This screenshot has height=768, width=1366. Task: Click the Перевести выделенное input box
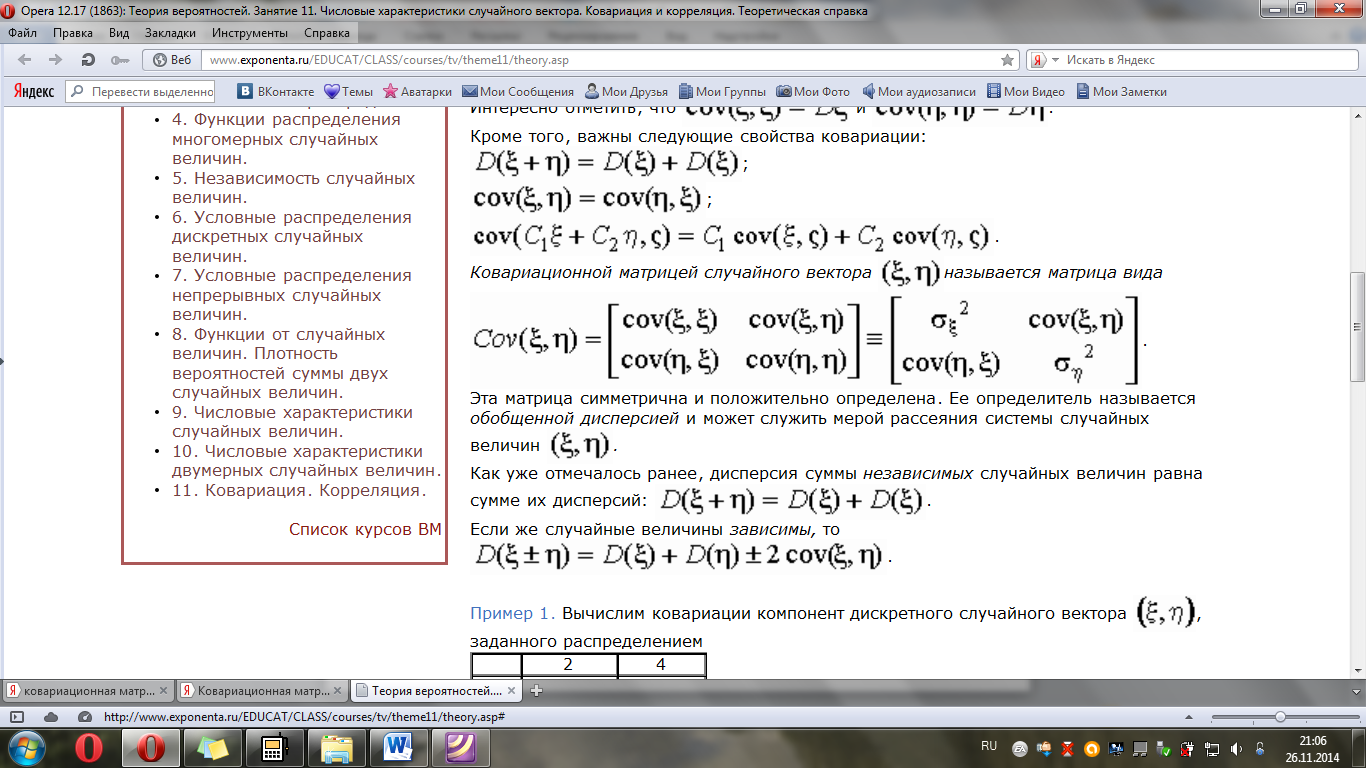click(141, 92)
